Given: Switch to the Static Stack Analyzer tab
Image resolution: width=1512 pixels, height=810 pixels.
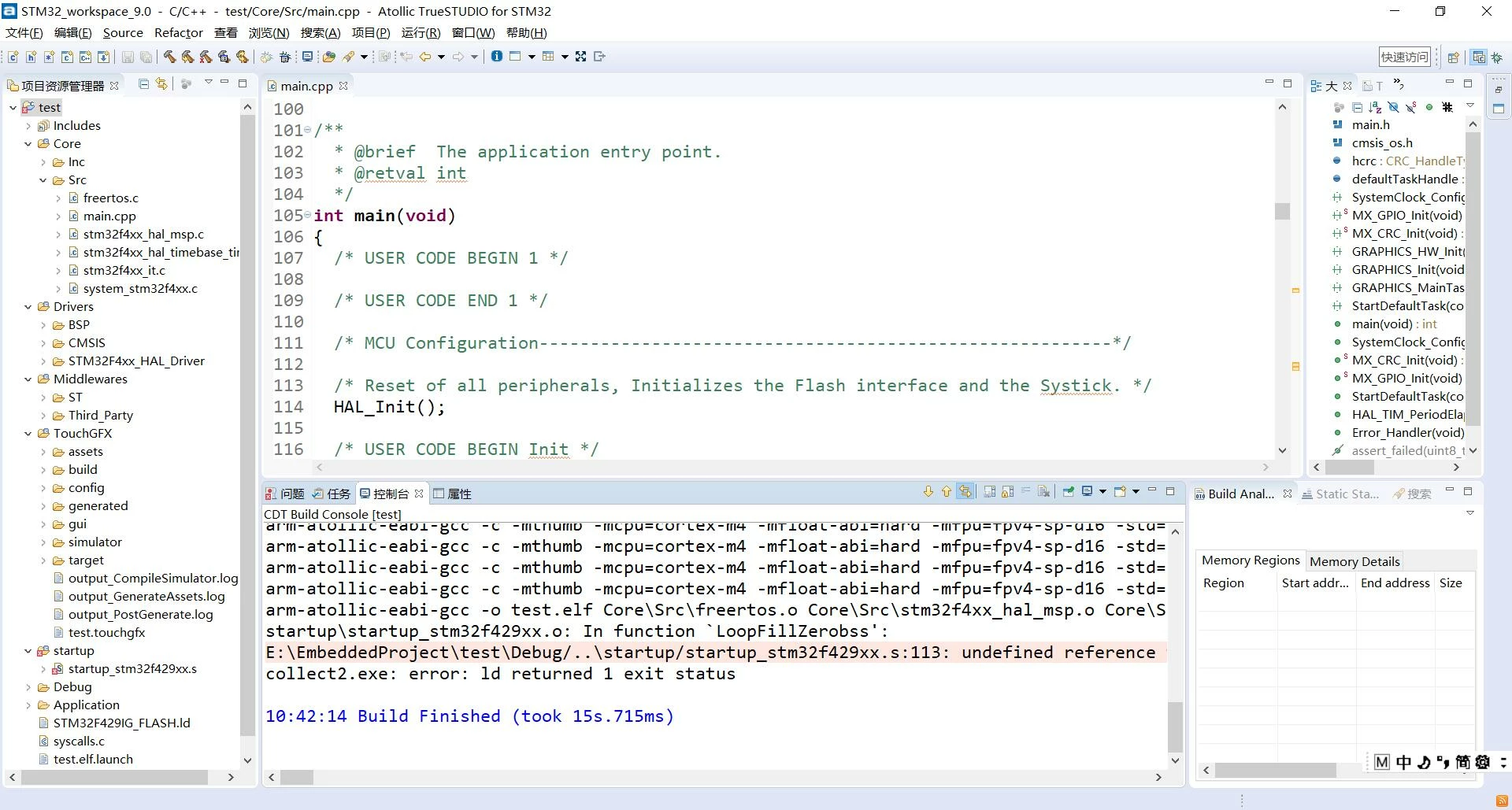Looking at the screenshot, I should (x=1340, y=494).
